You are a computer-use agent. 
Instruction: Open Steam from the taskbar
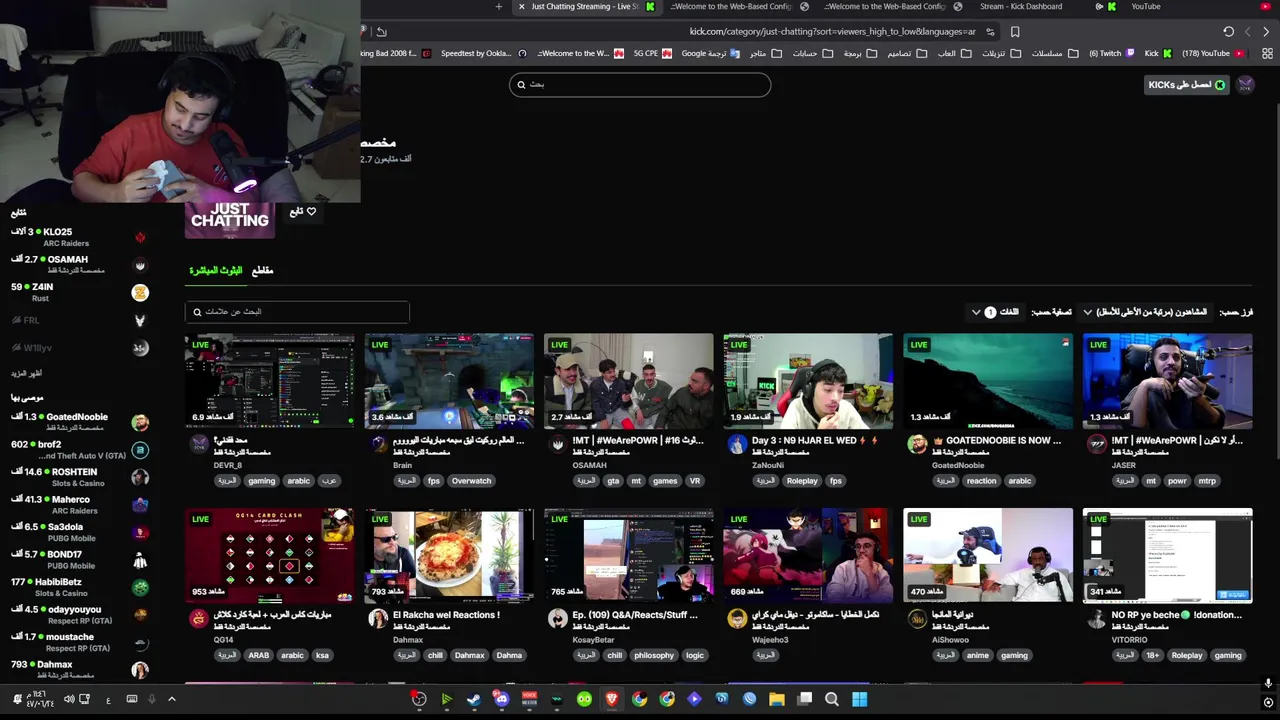(474, 700)
